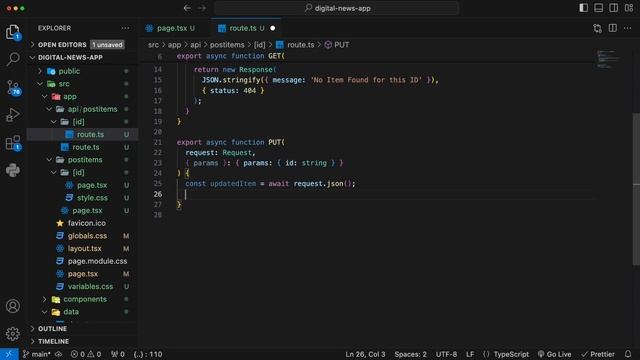Open layout.tsx in the file tree

tap(82, 248)
